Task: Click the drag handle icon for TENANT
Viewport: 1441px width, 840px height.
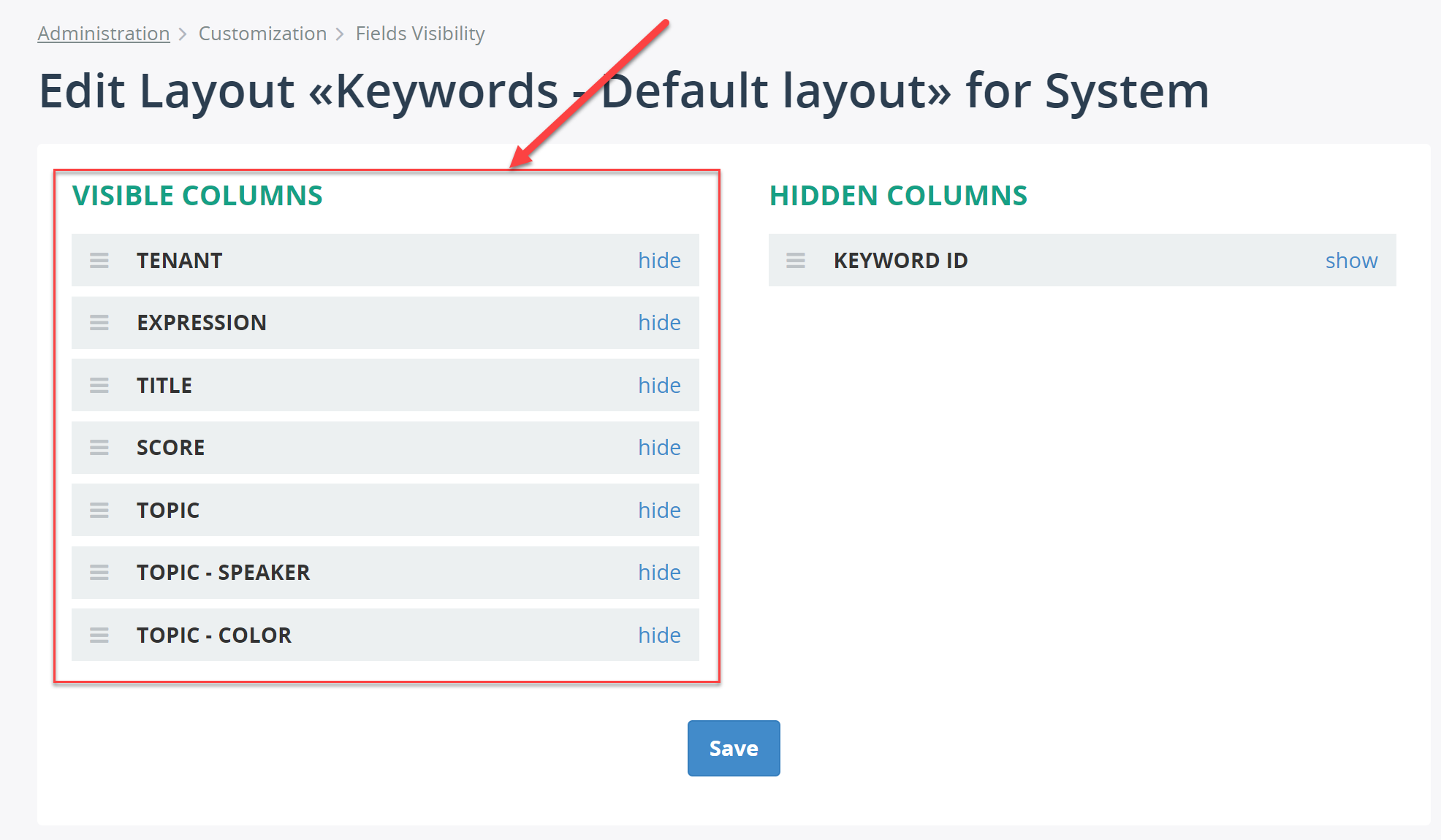Action: [x=99, y=260]
